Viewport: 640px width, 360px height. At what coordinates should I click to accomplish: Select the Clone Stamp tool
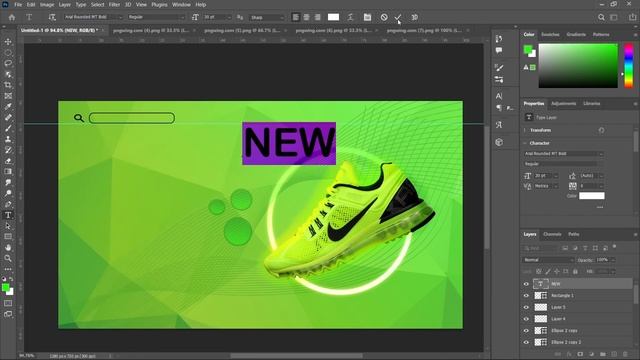pos(8,139)
